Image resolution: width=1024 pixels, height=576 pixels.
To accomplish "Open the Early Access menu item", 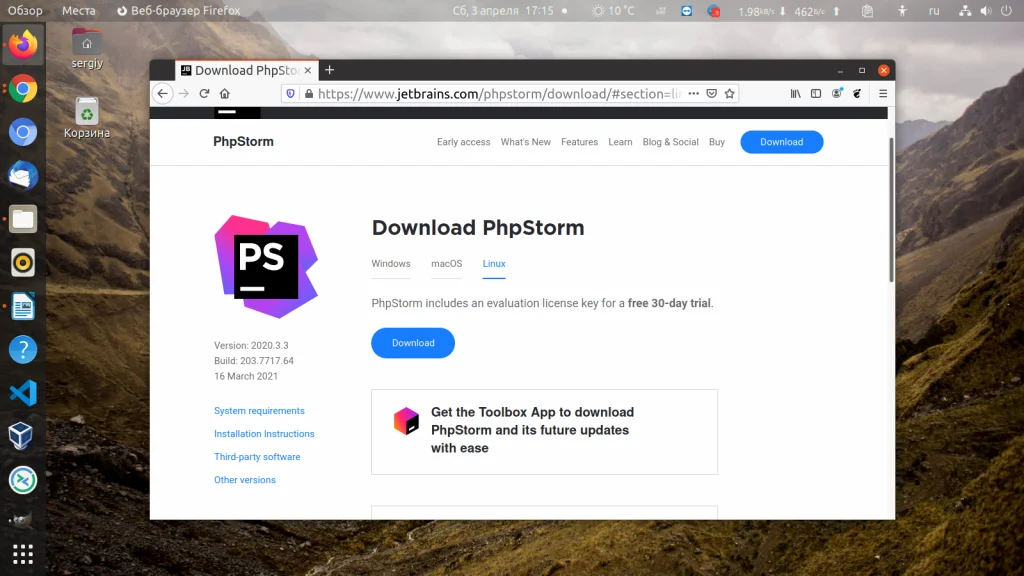I will click(463, 142).
